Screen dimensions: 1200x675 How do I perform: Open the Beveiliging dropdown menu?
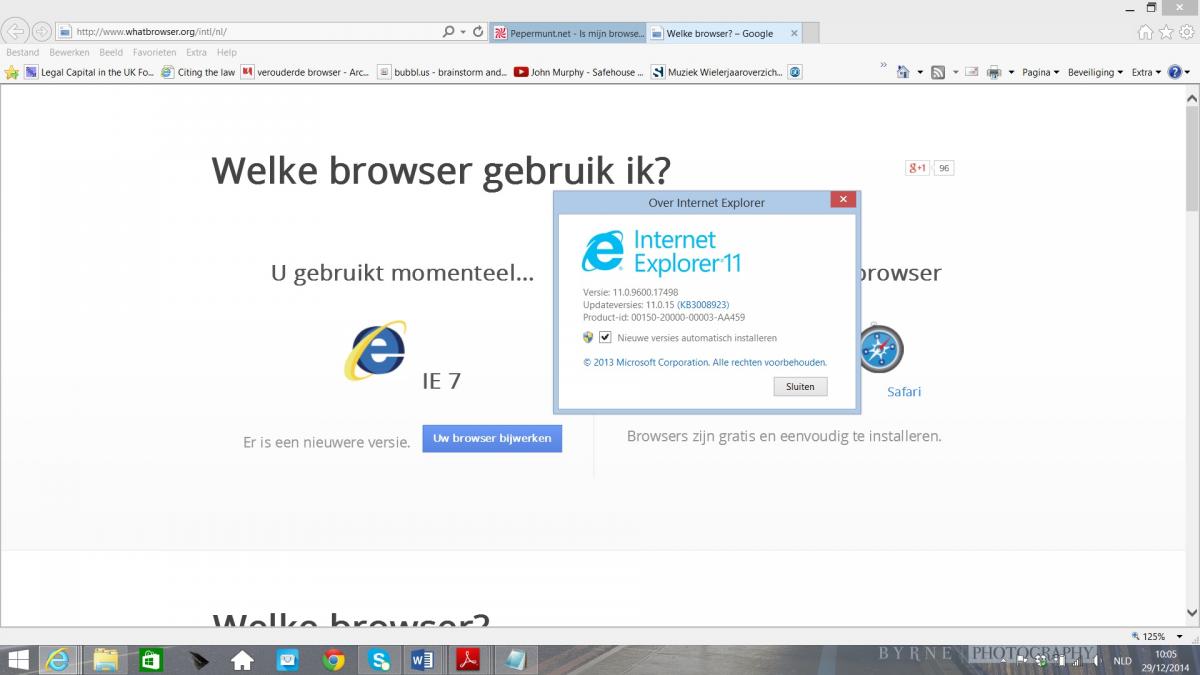[x=1095, y=72]
